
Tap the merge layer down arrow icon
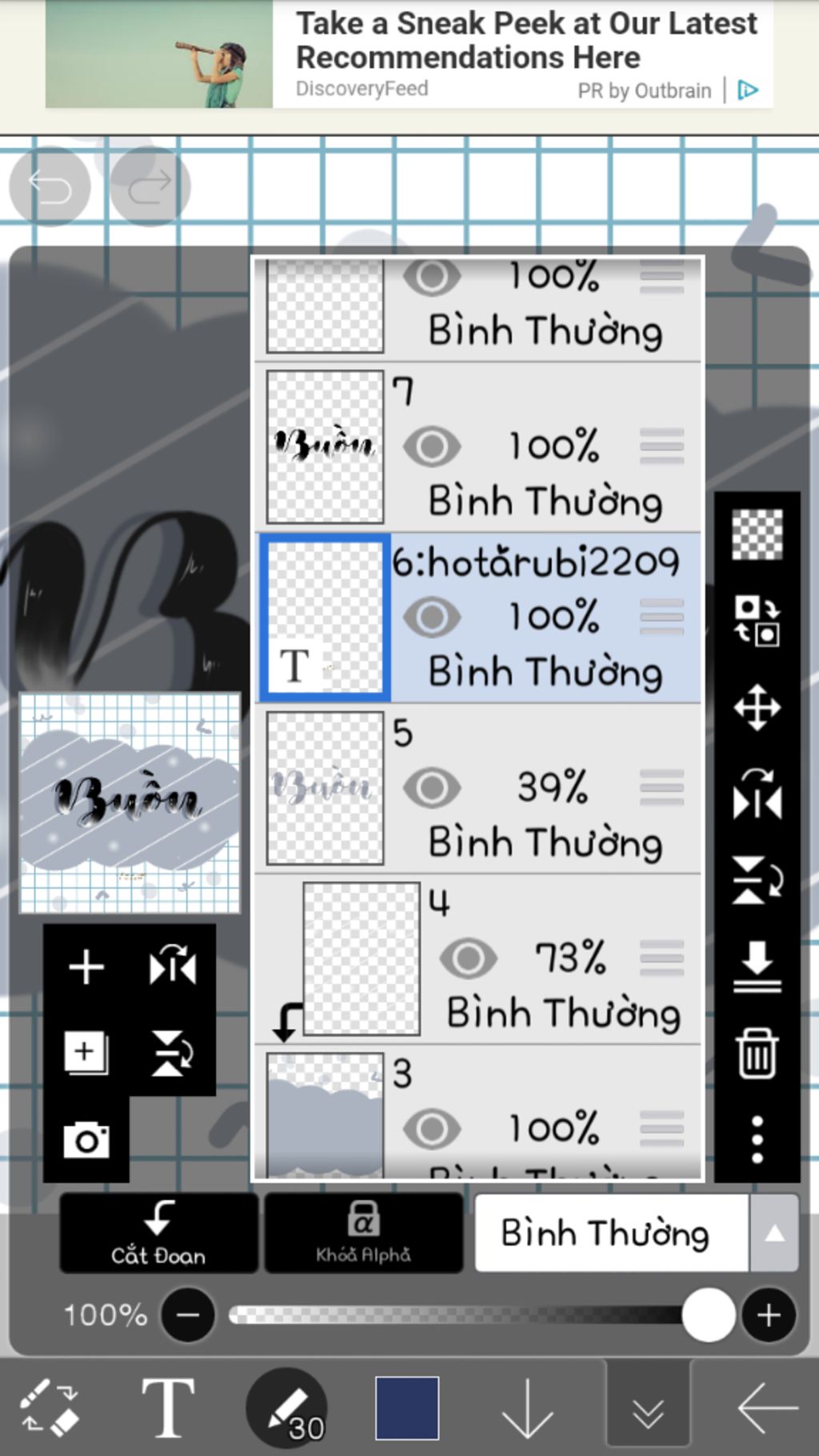coord(757,966)
